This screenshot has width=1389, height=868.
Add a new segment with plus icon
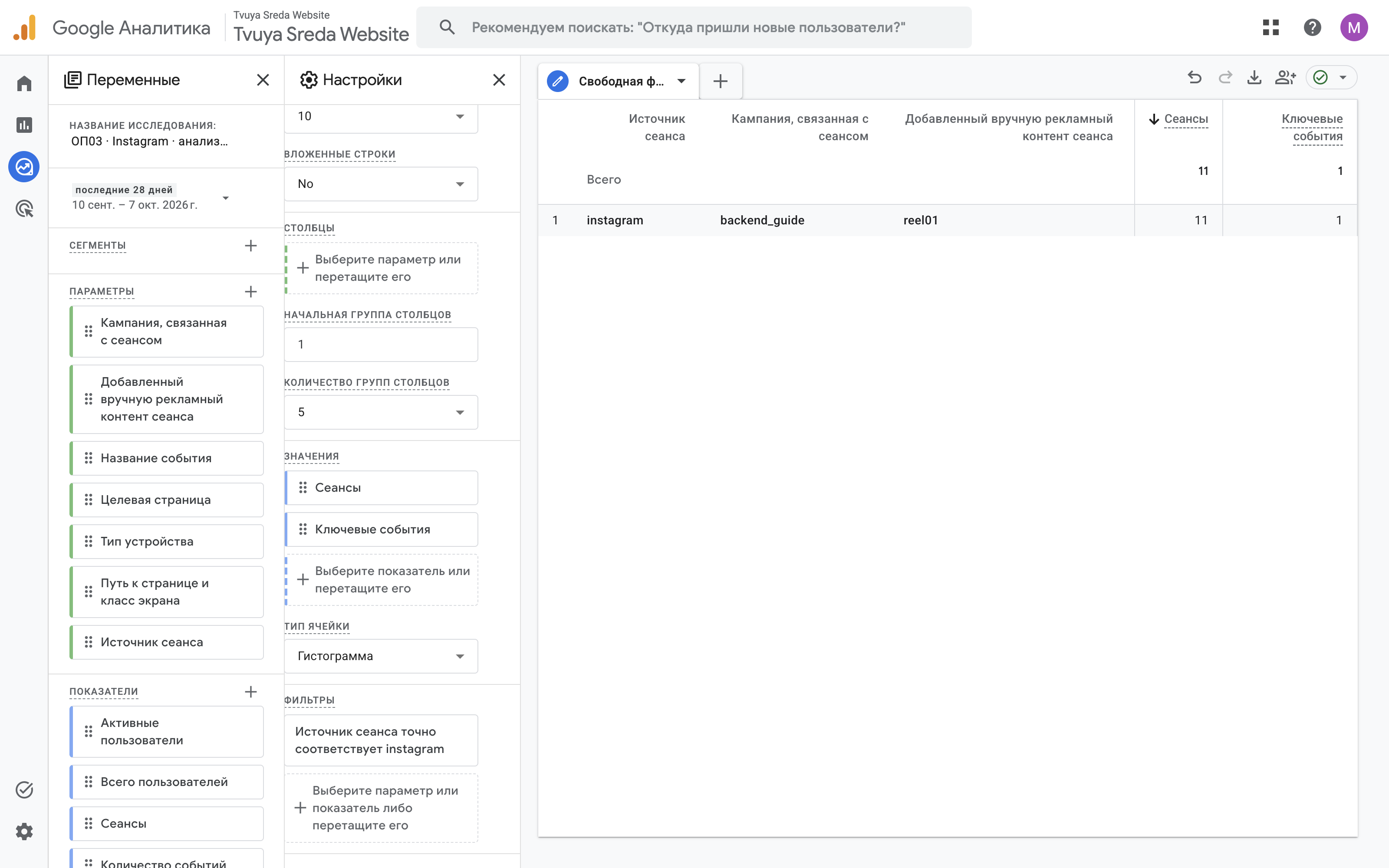click(x=251, y=246)
